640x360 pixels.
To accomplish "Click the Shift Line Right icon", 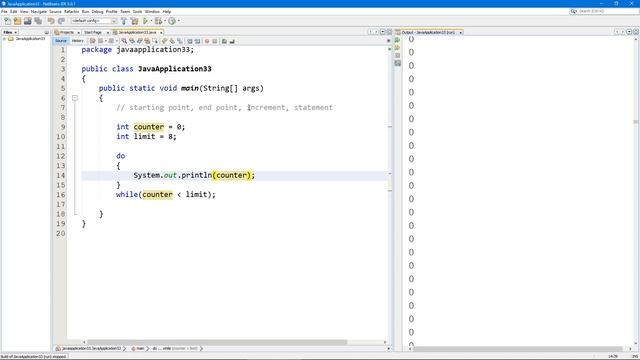I will tap(198, 41).
